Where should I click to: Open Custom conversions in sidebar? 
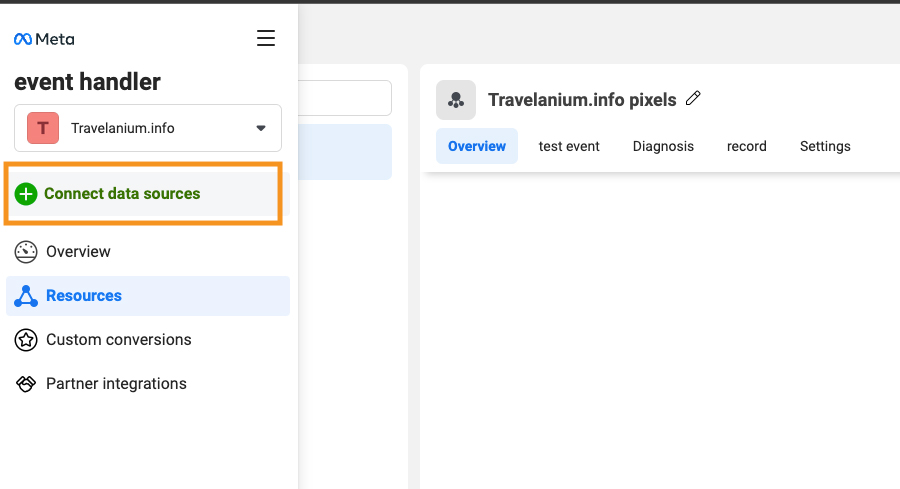(118, 340)
